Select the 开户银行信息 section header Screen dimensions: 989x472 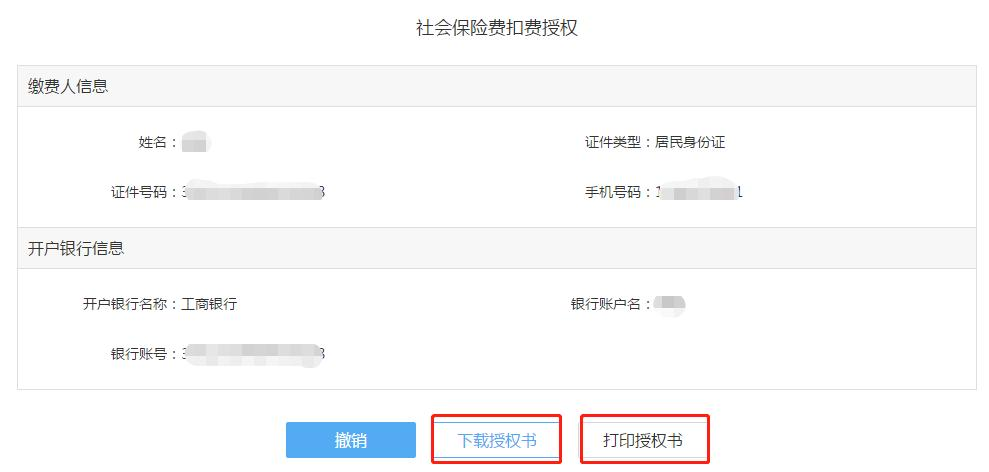76,248
